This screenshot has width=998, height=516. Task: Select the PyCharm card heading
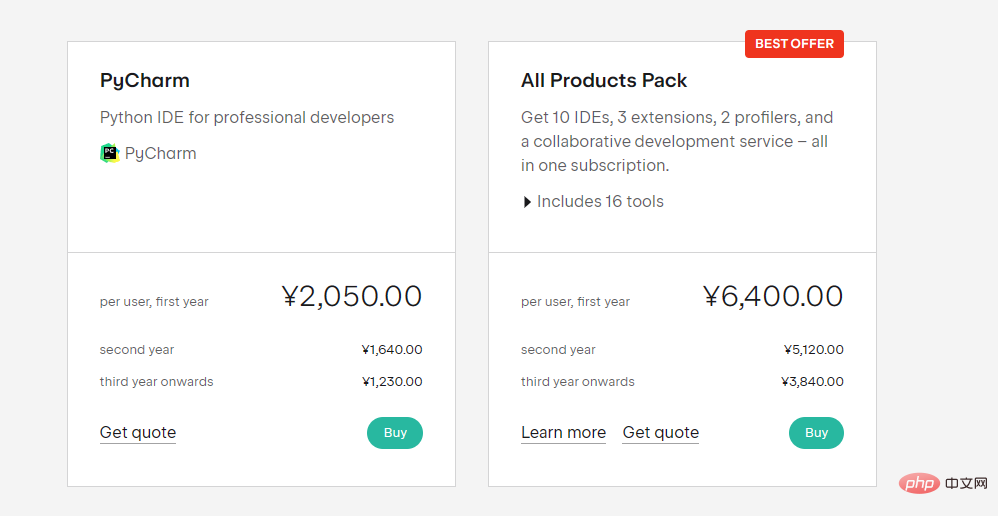(144, 80)
